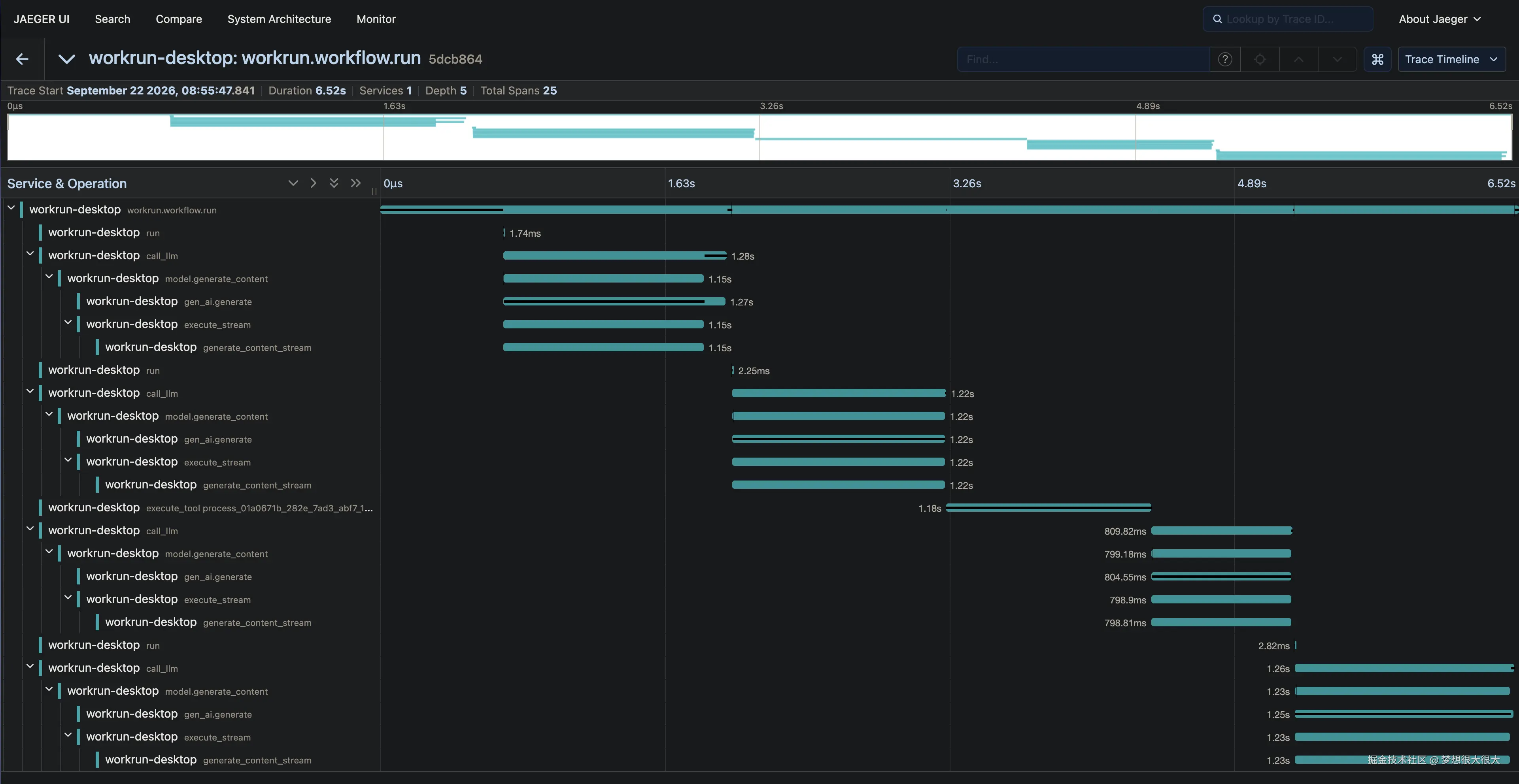Click the call_llm span bar labeled 1.26s
This screenshot has width=1519, height=784.
1404,668
